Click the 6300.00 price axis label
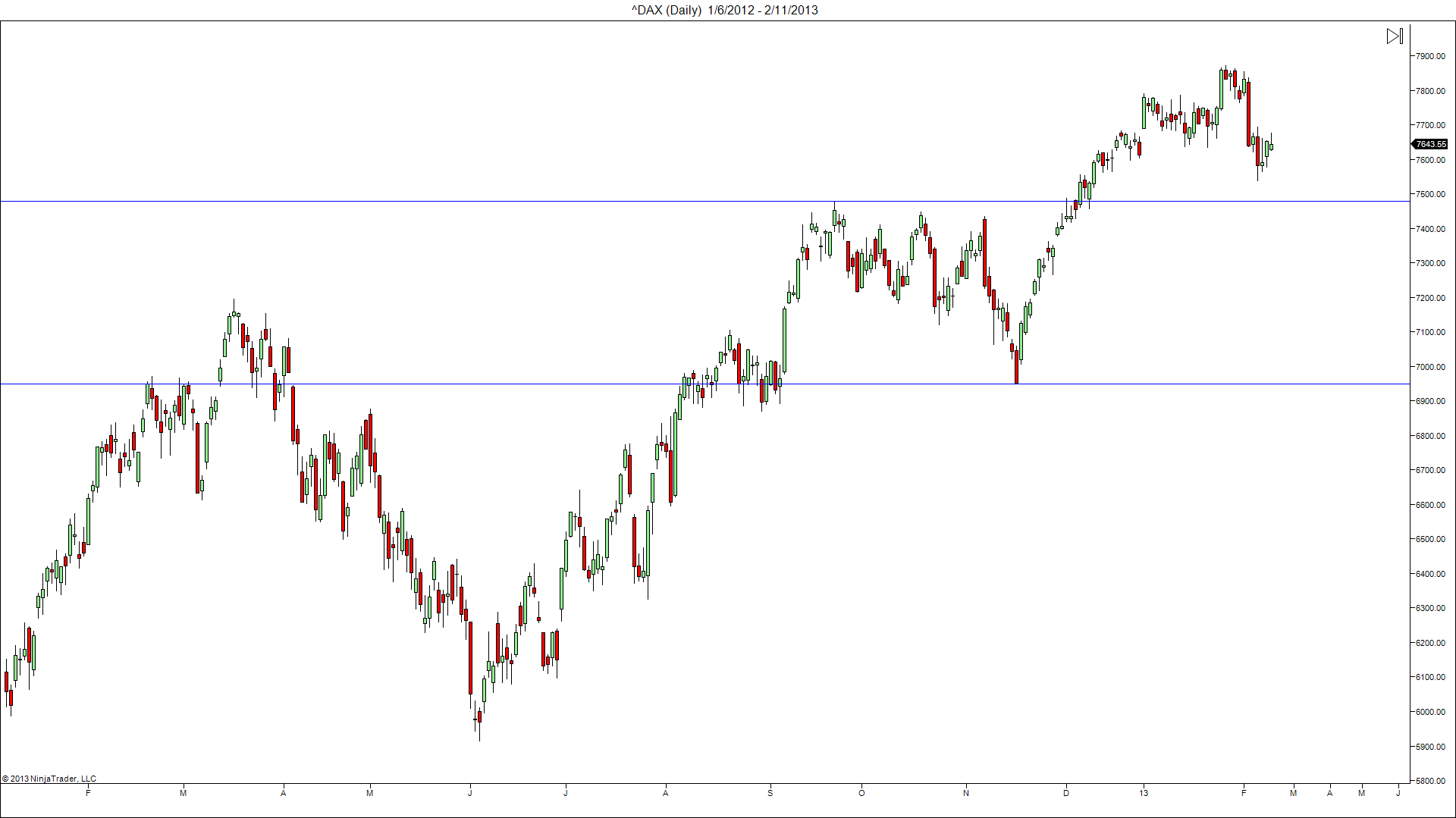The image size is (1456, 818). pyautogui.click(x=1430, y=608)
